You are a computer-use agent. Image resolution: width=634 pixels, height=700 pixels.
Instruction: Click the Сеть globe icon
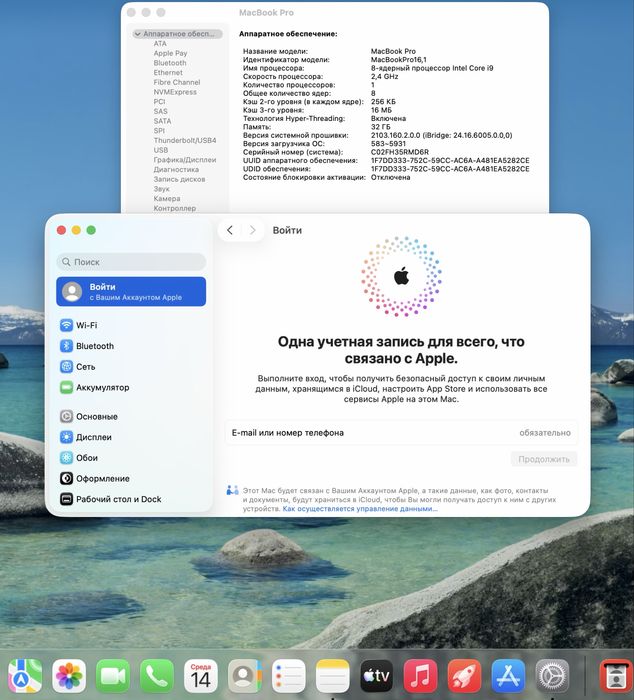coord(67,367)
